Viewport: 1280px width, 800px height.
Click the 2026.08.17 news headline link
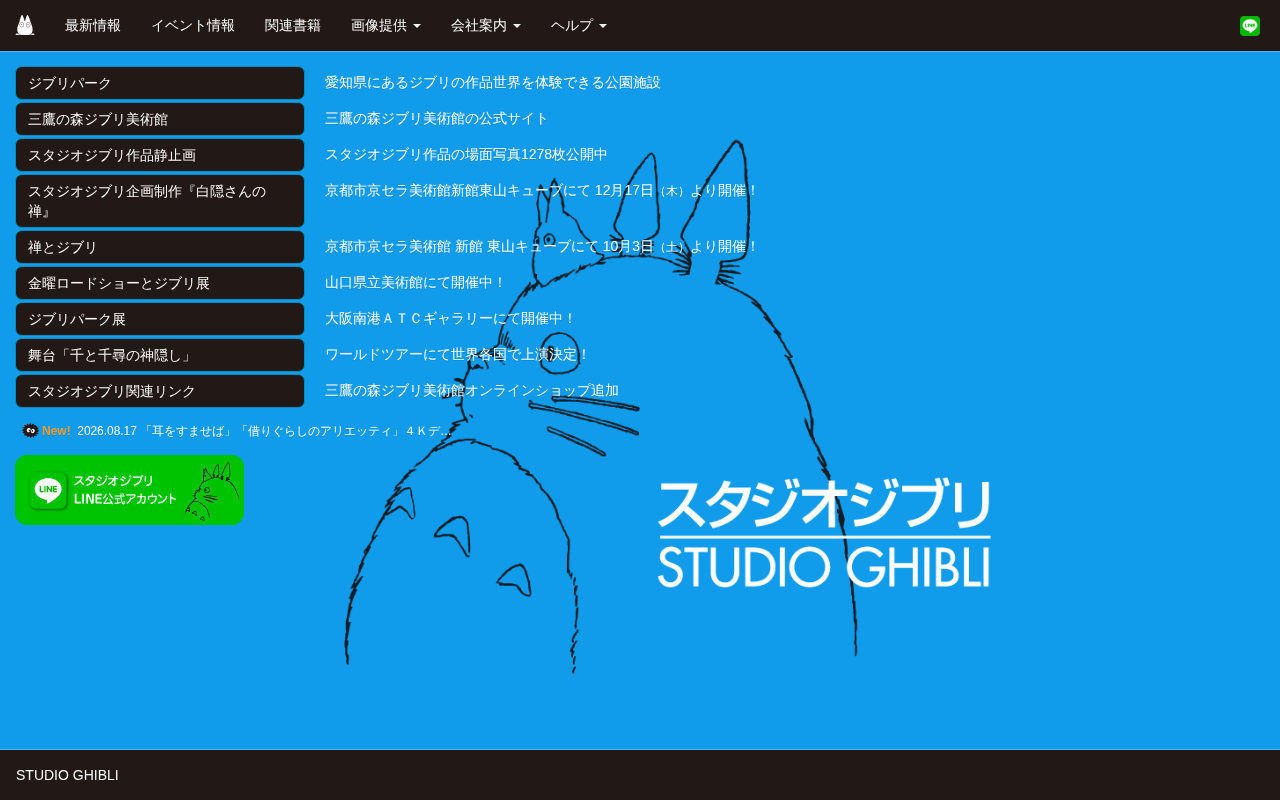point(264,431)
